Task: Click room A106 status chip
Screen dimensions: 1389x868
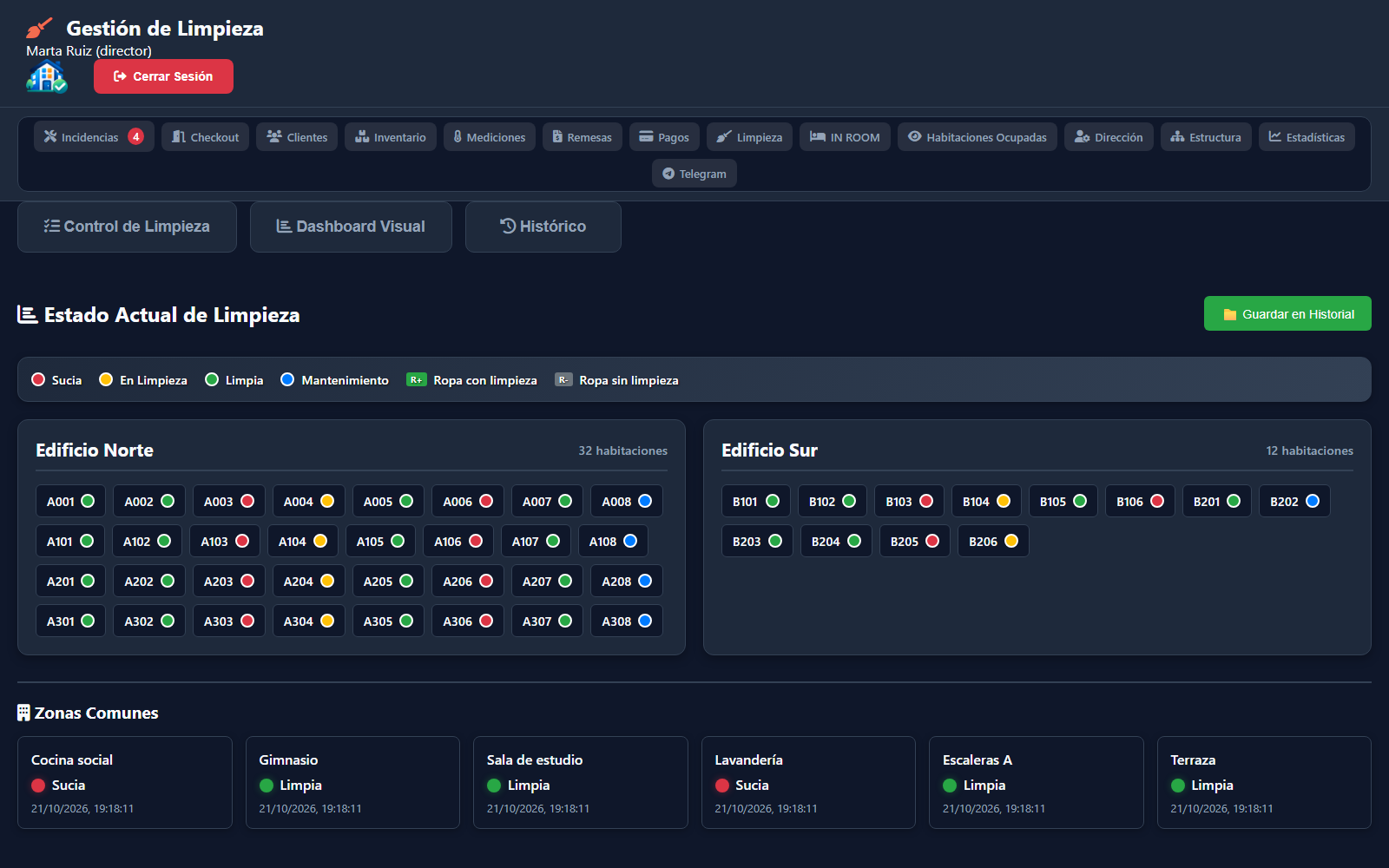Action: coord(458,541)
